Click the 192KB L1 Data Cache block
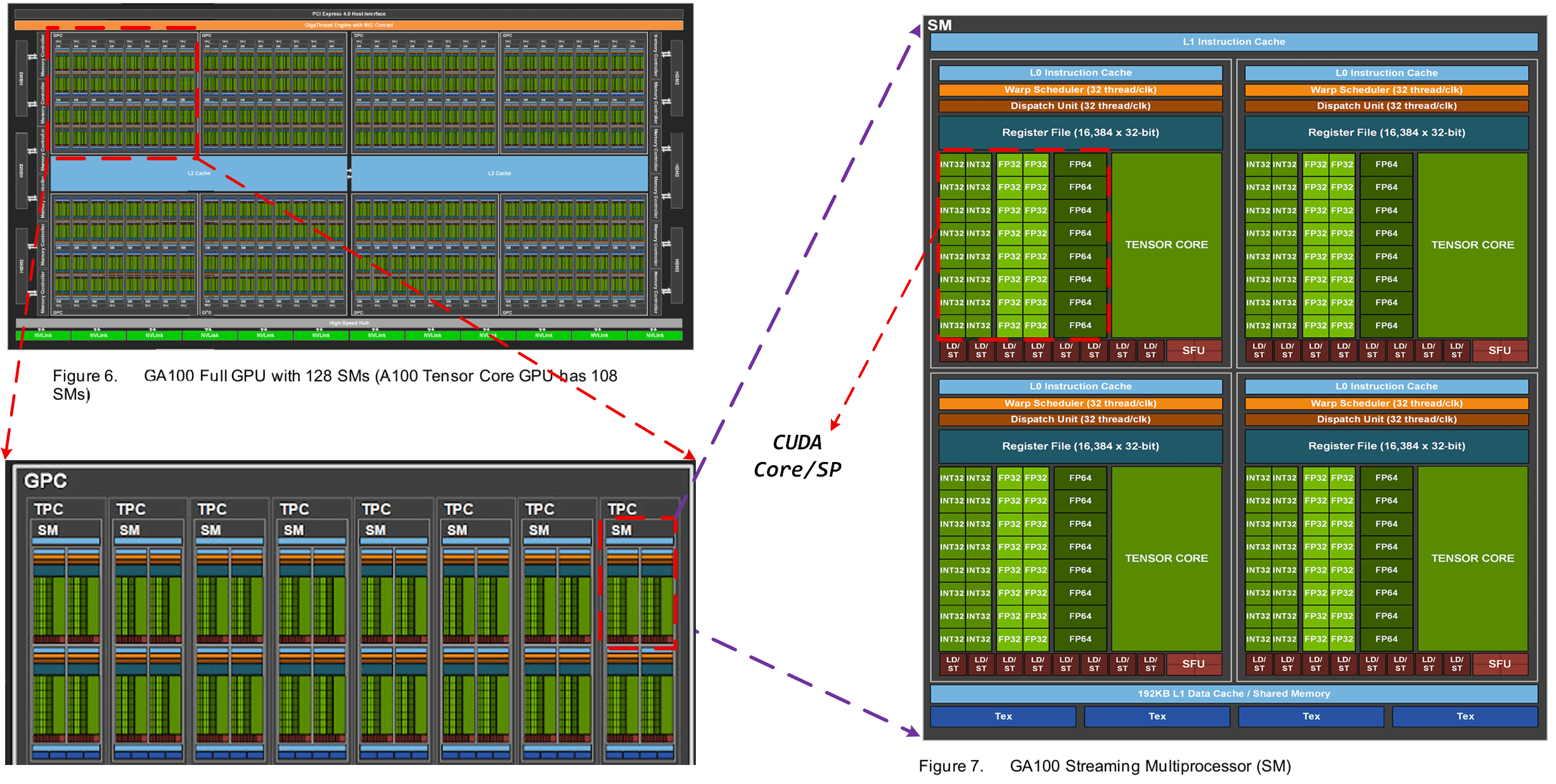The image size is (1556, 784). coord(1233,693)
